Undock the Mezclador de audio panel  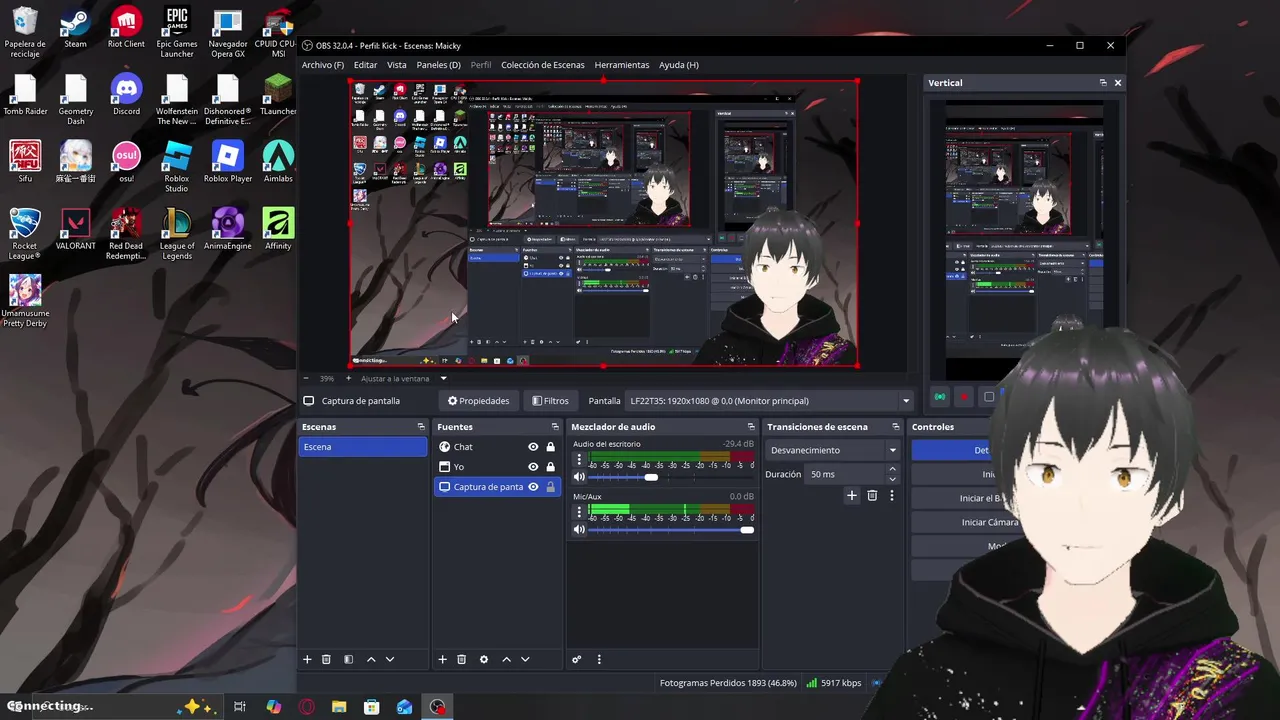[751, 427]
